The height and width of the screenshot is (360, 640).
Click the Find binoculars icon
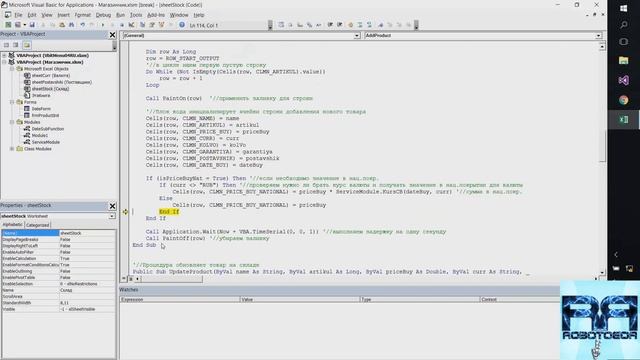click(x=71, y=25)
